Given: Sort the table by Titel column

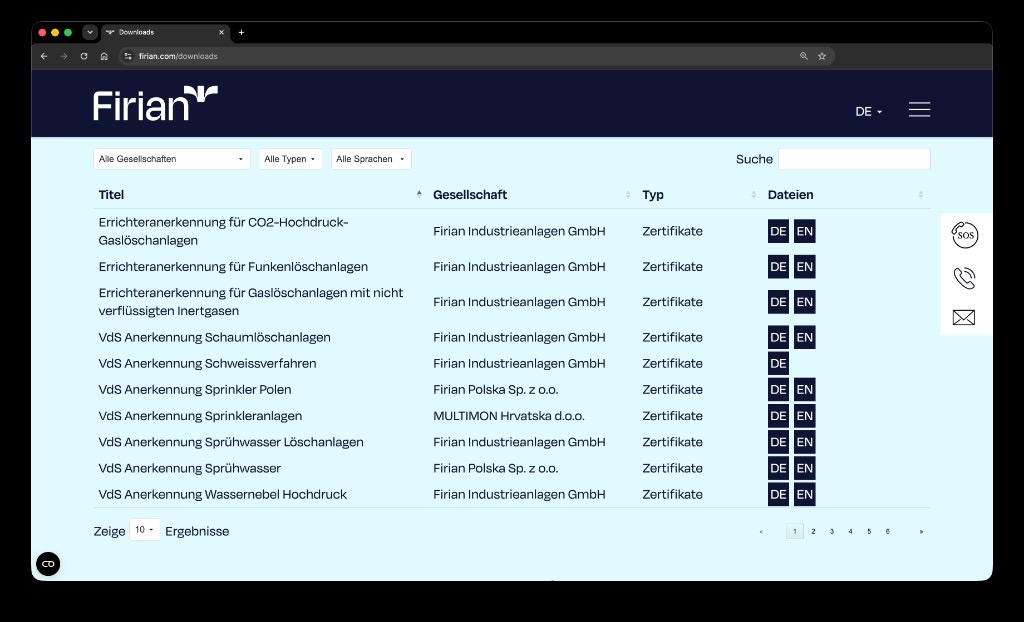Looking at the screenshot, I should click(x=260, y=195).
